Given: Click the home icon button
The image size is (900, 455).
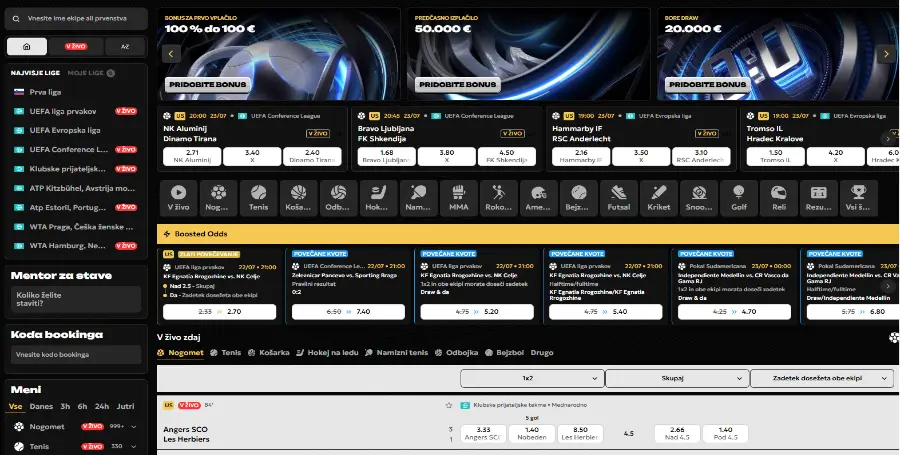Looking at the screenshot, I should 27,46.
